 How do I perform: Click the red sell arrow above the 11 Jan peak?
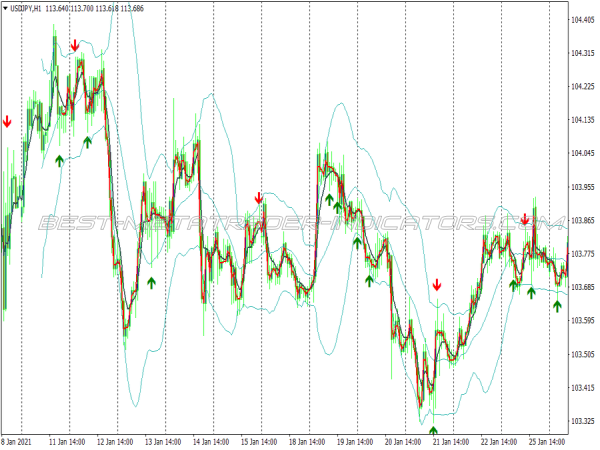75,45
